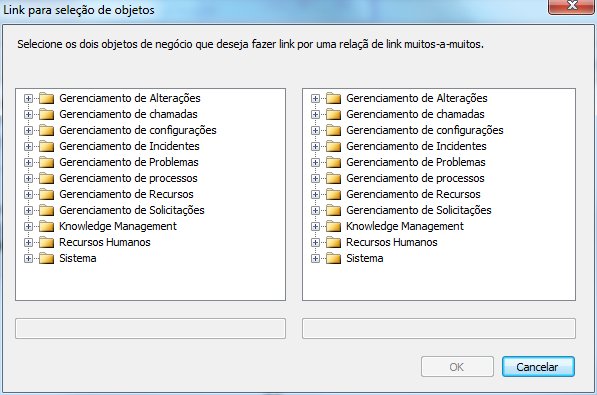Expand Gerenciamento de Recursos in right tree
Viewport: 597px width, 395px height.
pos(315,194)
